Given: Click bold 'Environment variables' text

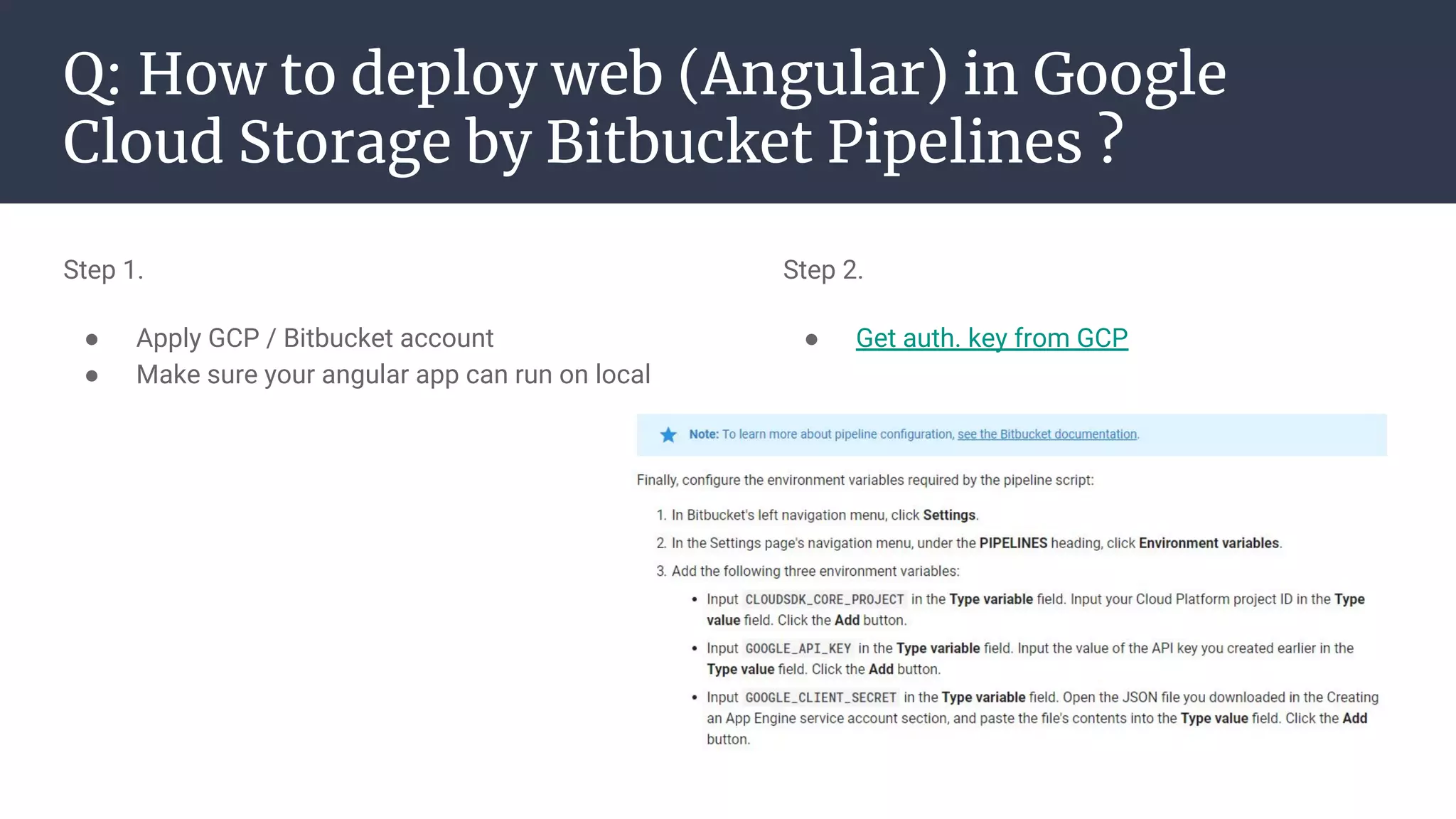Looking at the screenshot, I should point(1209,543).
